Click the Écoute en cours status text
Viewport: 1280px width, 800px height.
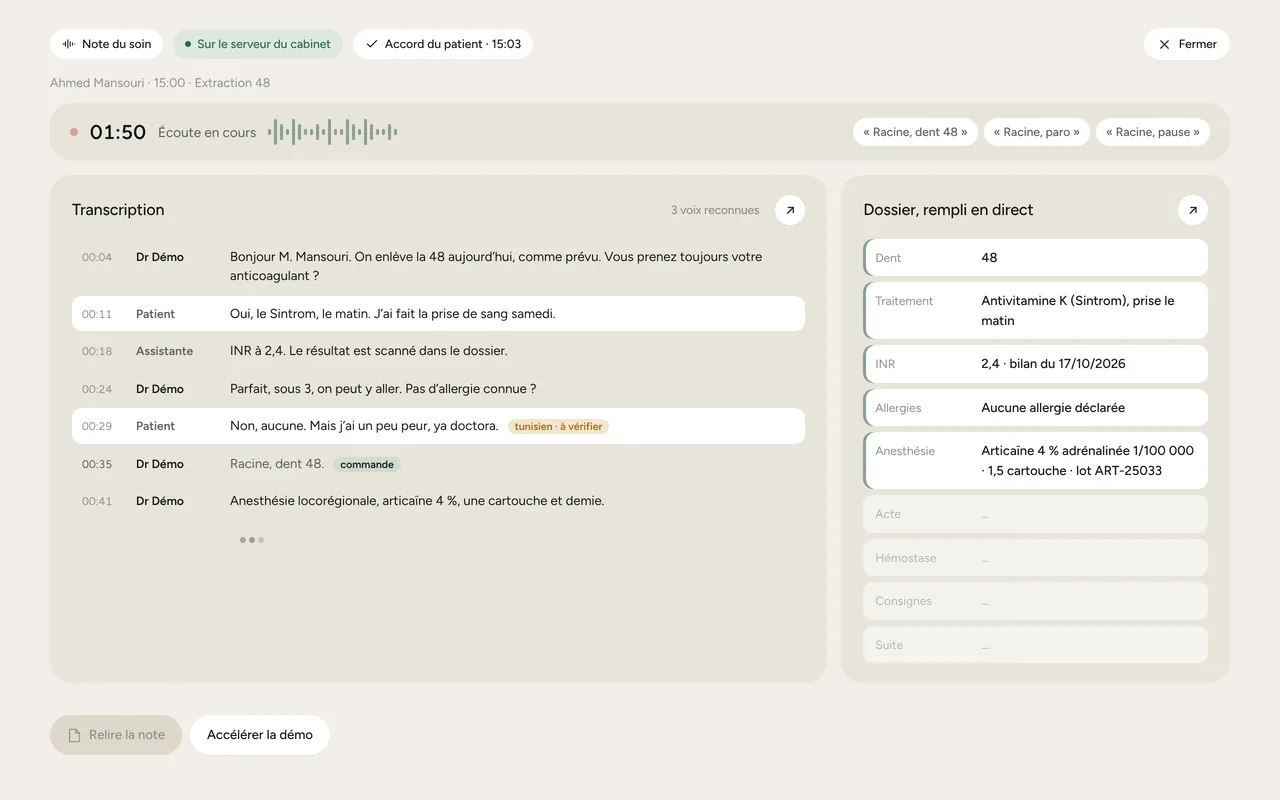[207, 132]
